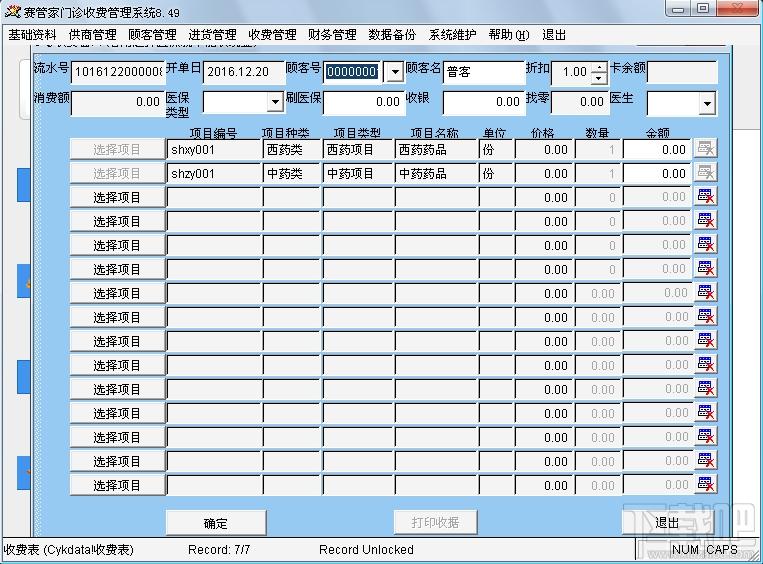Click the delete icon on the eighth item row
This screenshot has height=564, width=763.
[705, 316]
